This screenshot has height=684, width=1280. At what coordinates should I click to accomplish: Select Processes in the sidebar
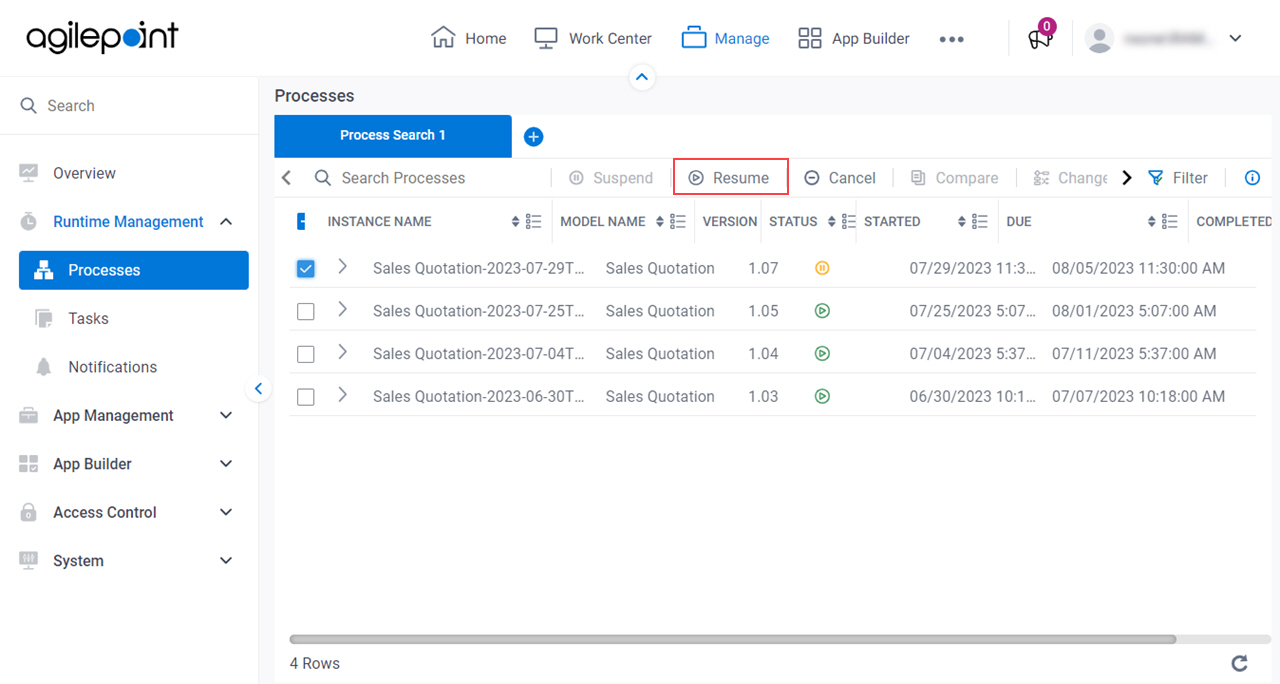tap(133, 270)
